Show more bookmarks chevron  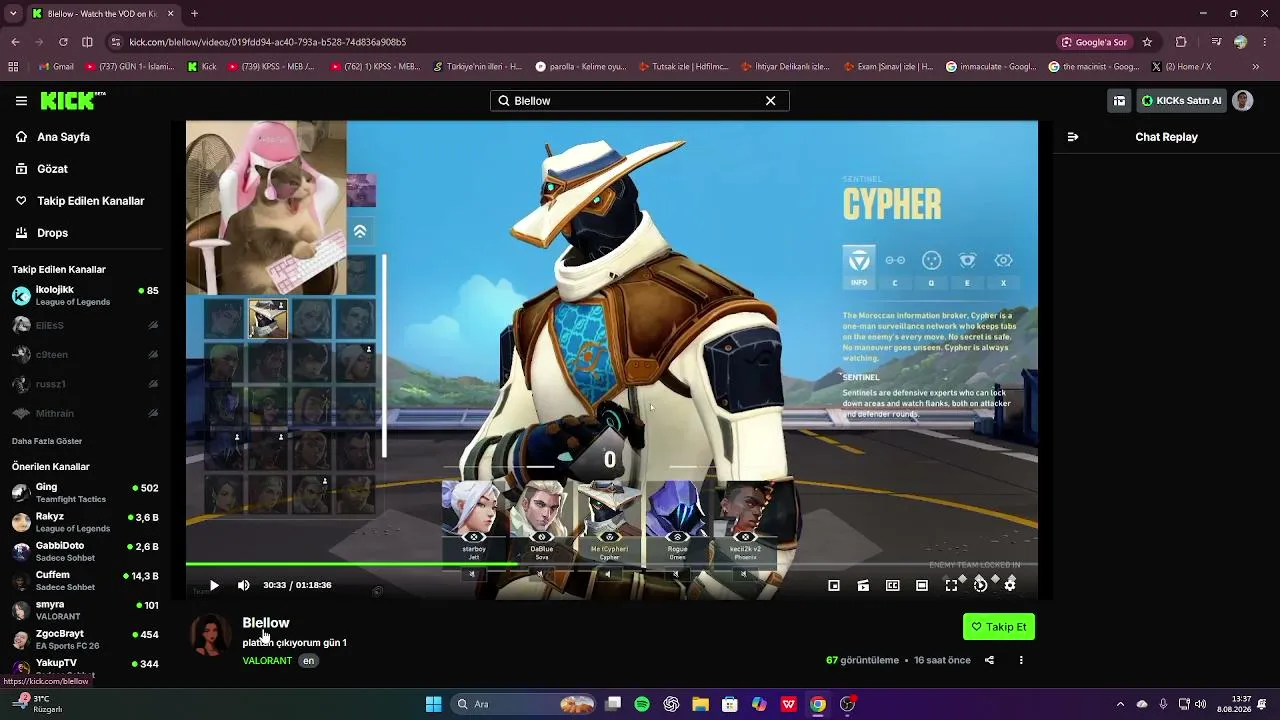(x=1256, y=67)
